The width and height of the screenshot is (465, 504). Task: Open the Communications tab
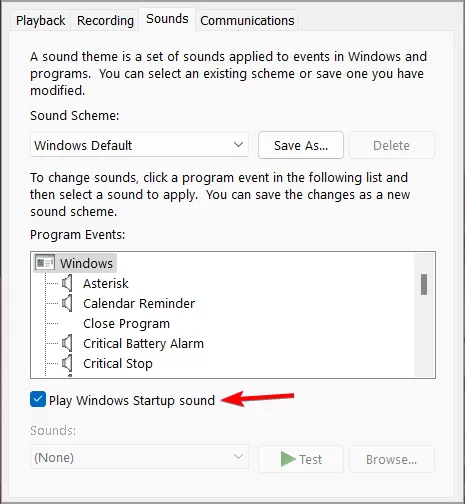pos(247,21)
